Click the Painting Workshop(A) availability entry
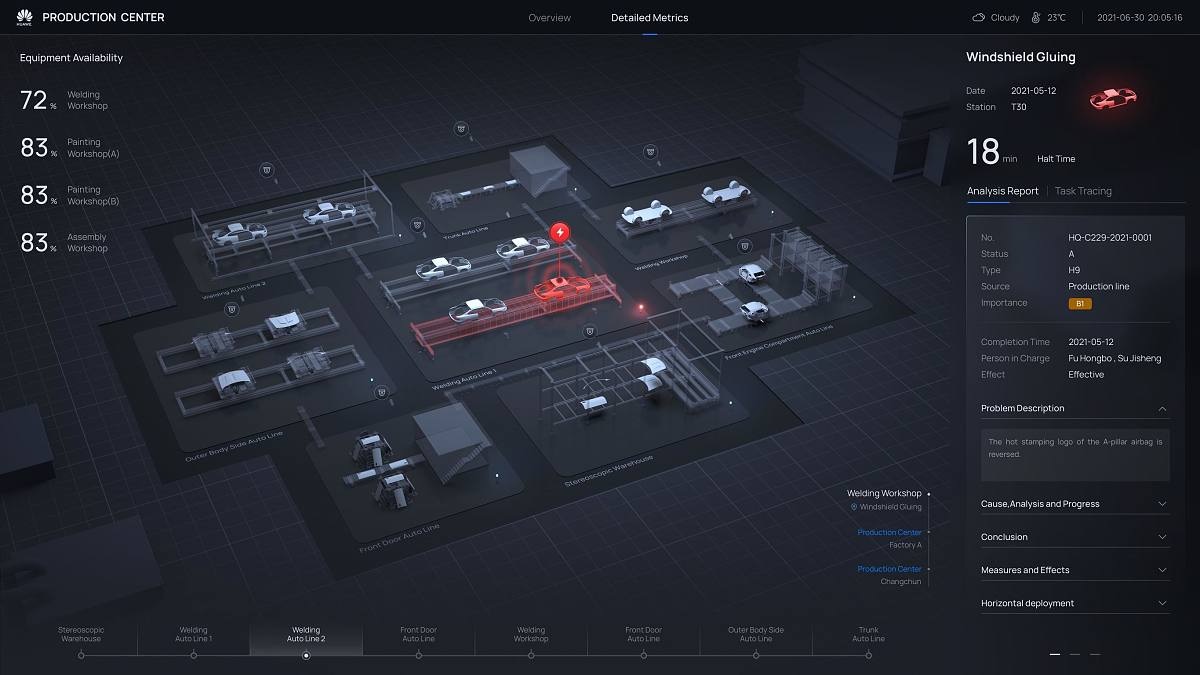The image size is (1200, 675). pos(70,148)
